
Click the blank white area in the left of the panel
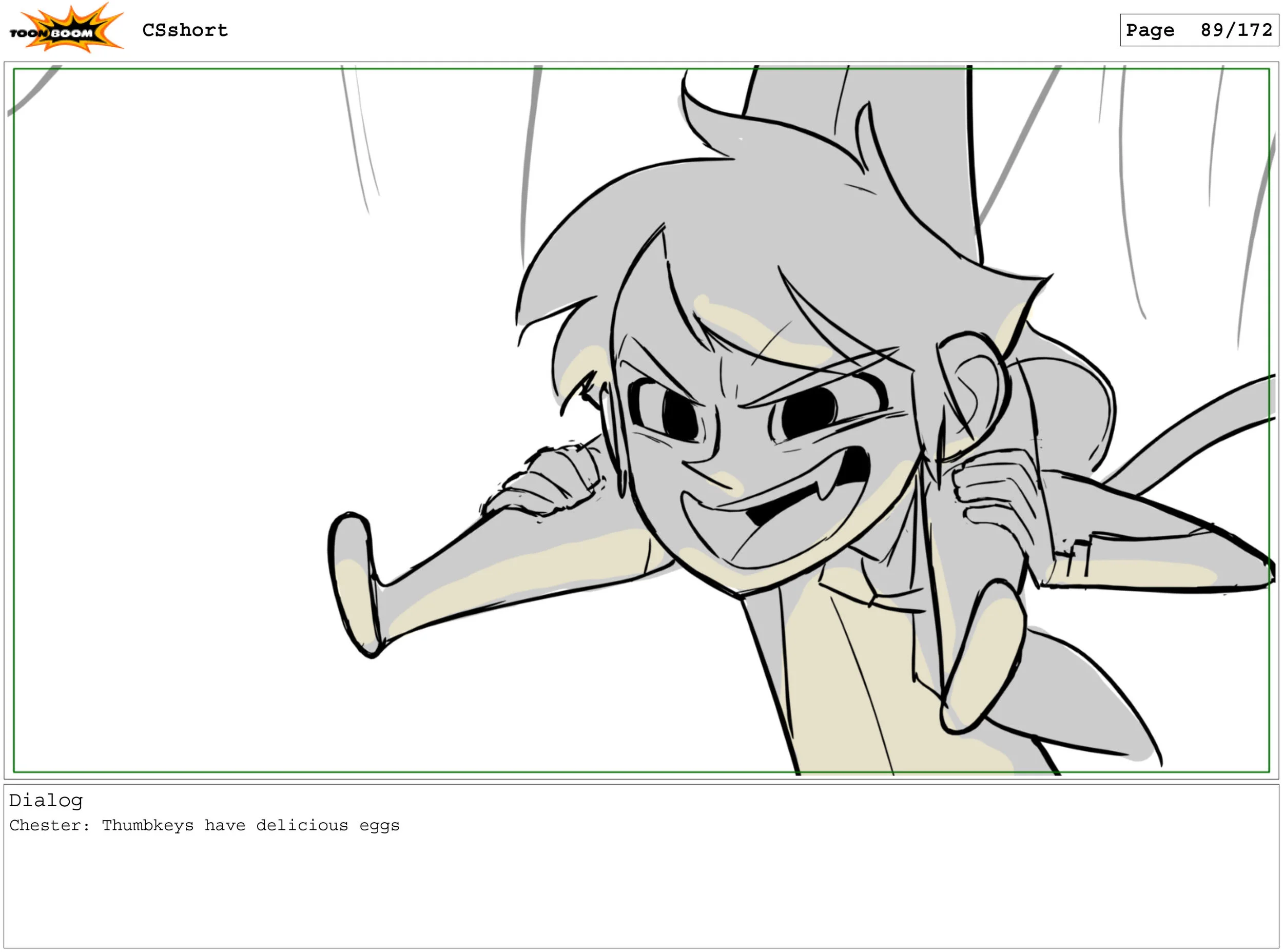pos(173,403)
